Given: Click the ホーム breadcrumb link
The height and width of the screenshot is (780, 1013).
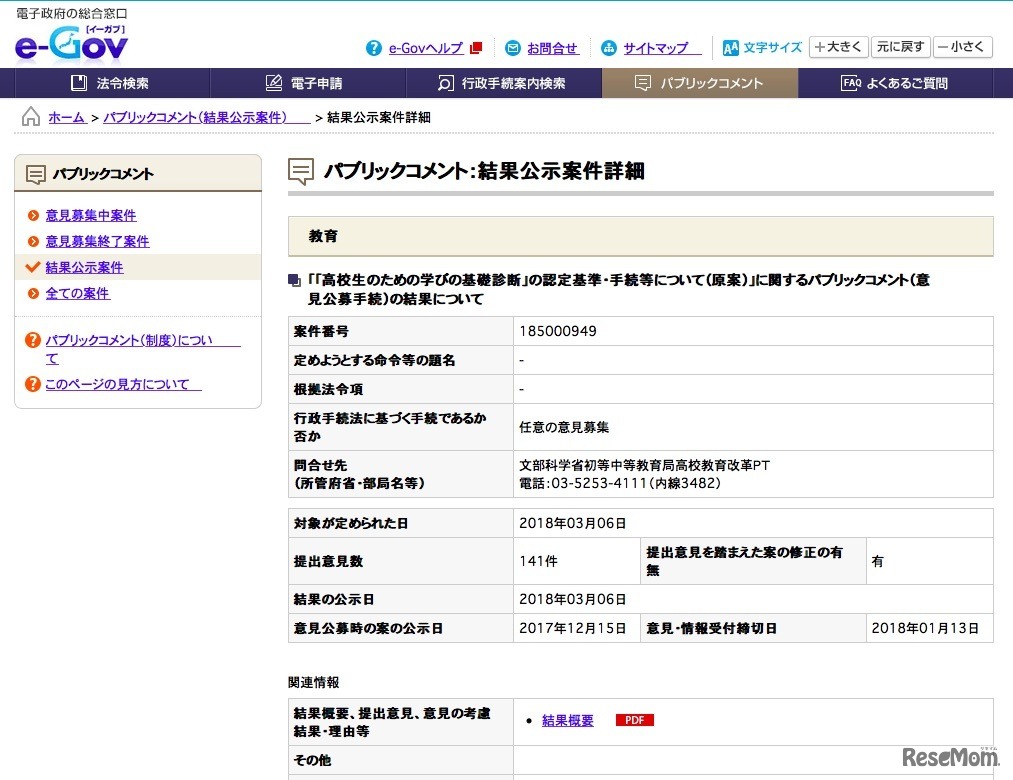Looking at the screenshot, I should coord(64,117).
